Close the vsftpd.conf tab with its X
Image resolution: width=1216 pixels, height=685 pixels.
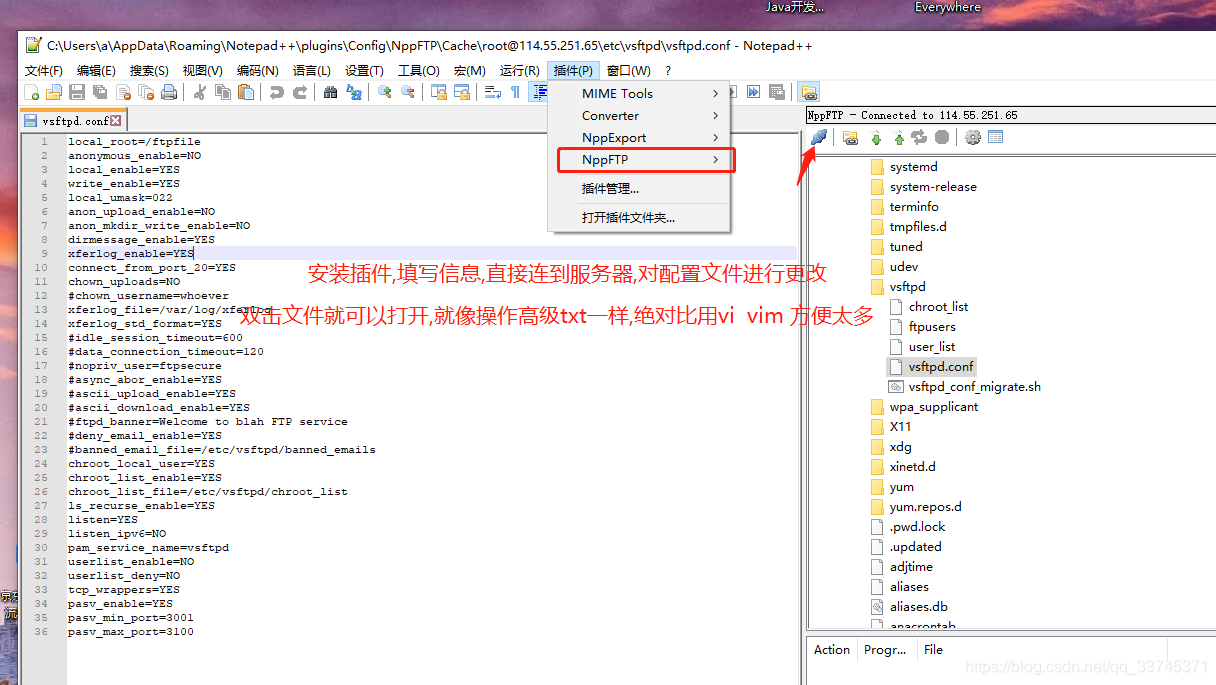(x=116, y=120)
